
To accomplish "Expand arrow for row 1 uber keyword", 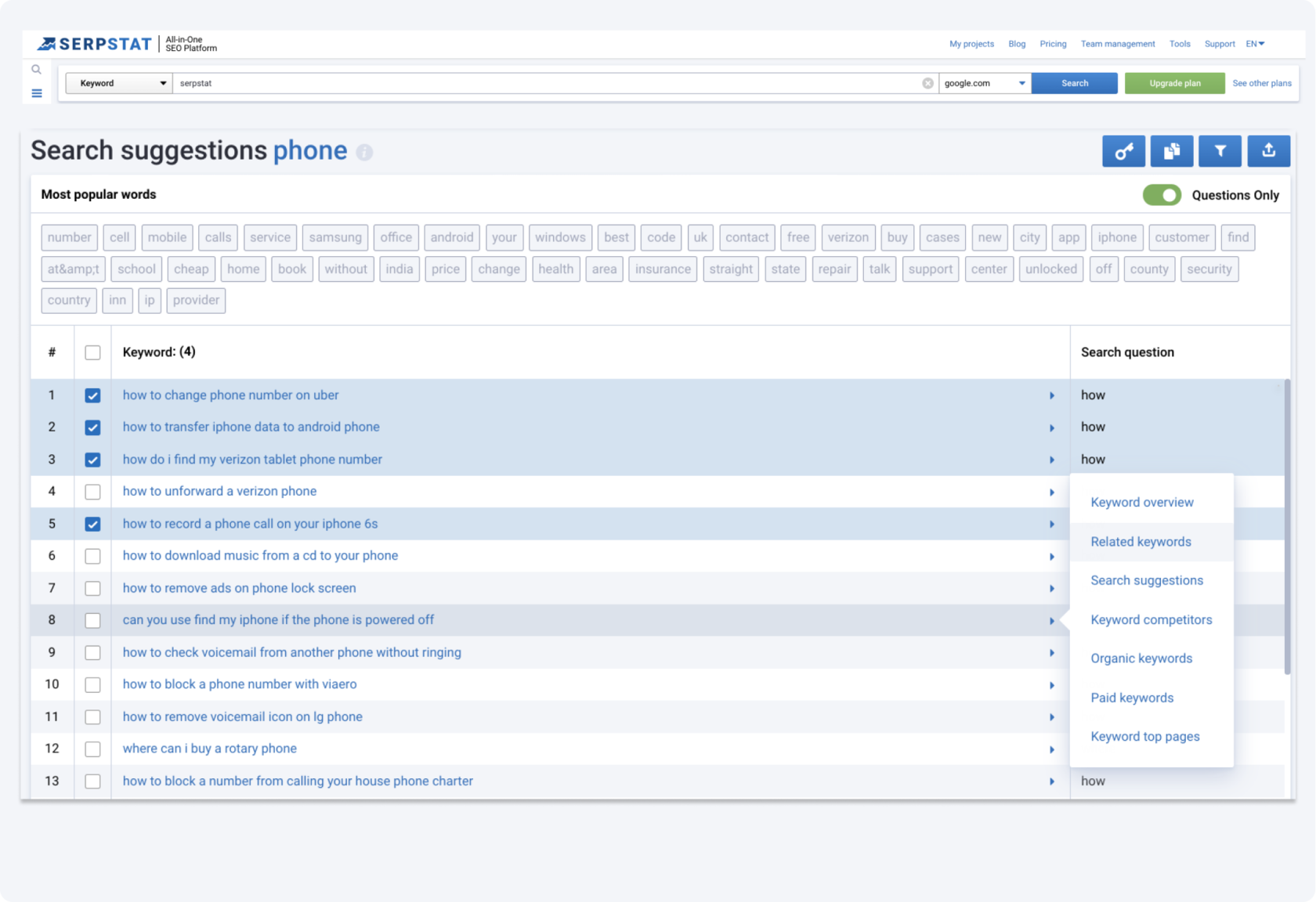I will (x=1052, y=395).
